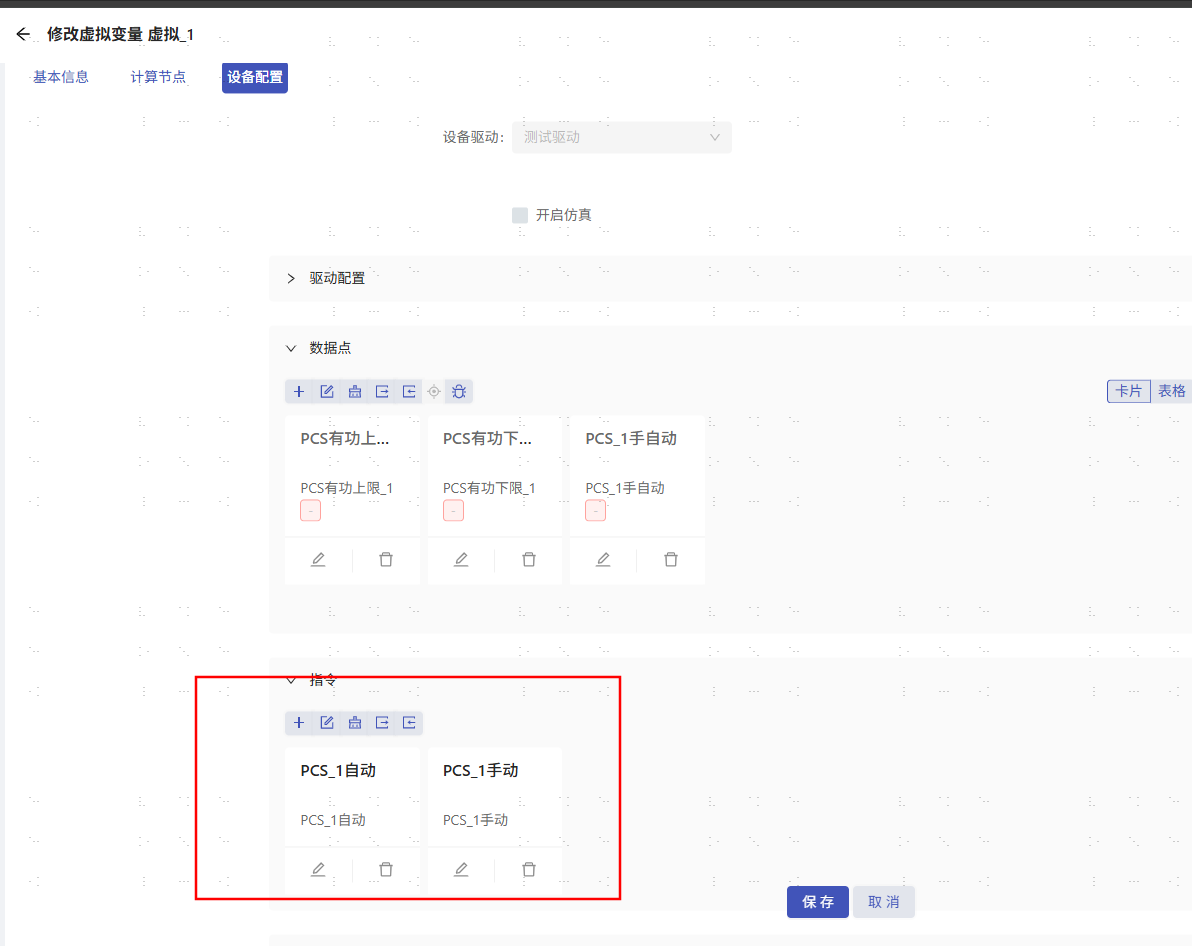Click the clear broom icon in 数据点 toolbar
Image resolution: width=1192 pixels, height=946 pixels.
[x=354, y=391]
